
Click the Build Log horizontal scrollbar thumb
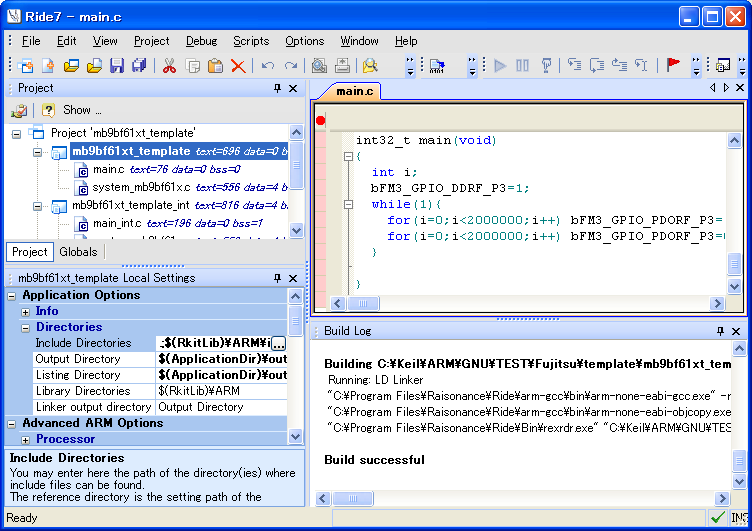pyautogui.click(x=352, y=498)
